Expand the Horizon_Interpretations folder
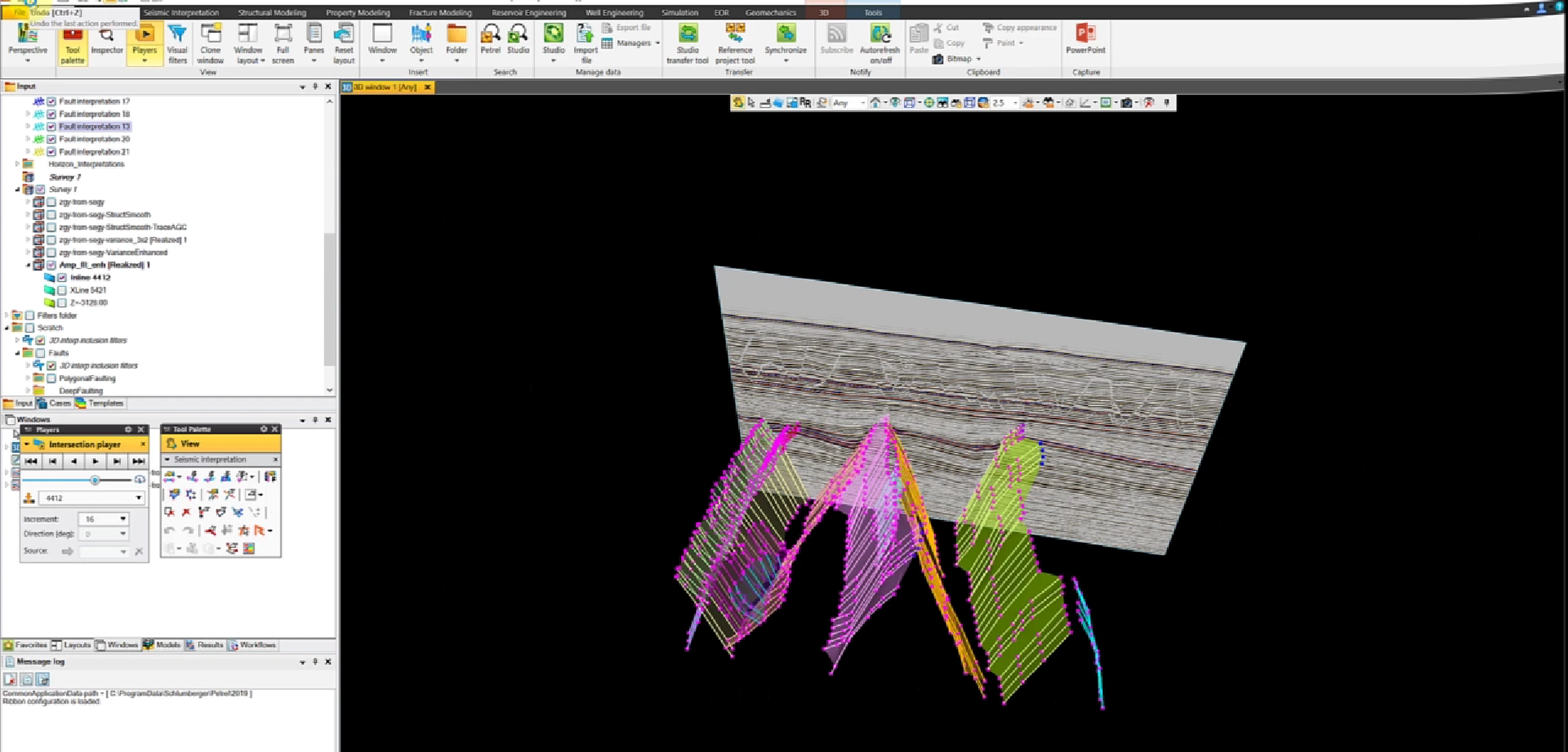 click(x=17, y=164)
